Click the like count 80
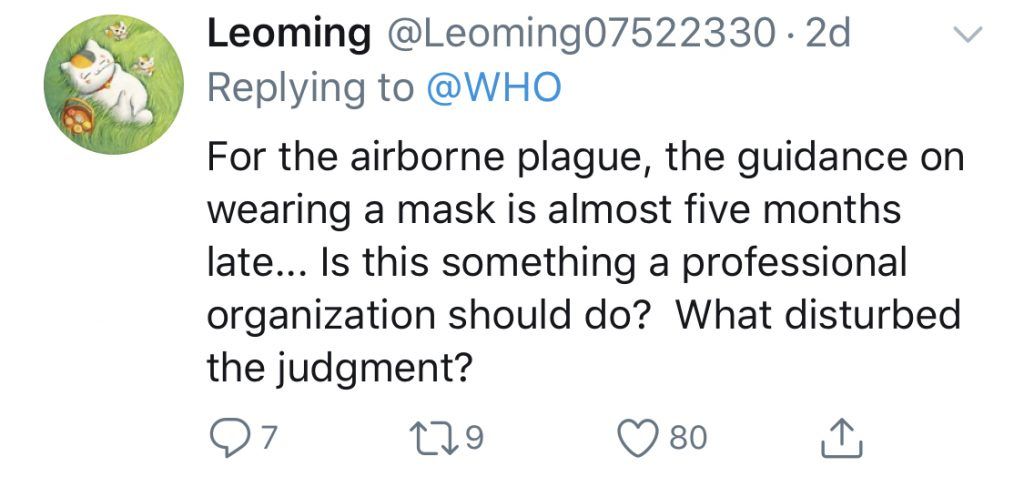The height and width of the screenshot is (487, 1024). pyautogui.click(x=688, y=437)
